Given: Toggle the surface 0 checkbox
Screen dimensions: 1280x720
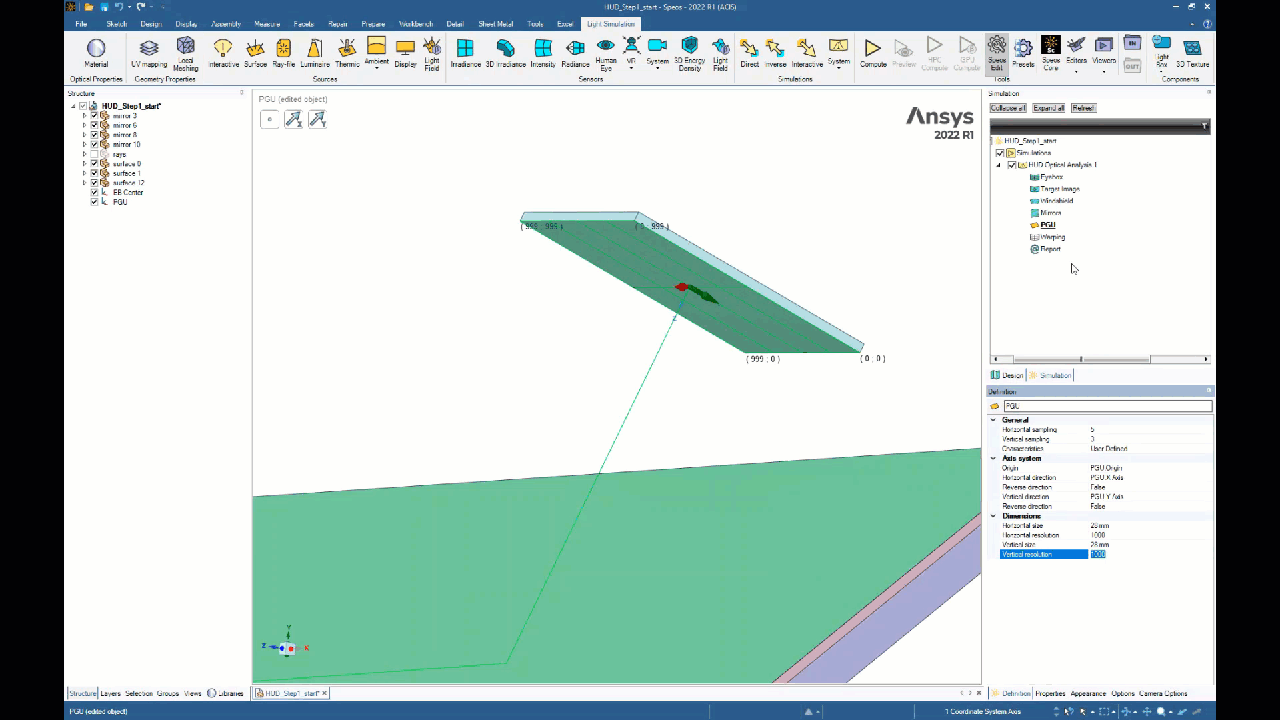Looking at the screenshot, I should (x=94, y=163).
